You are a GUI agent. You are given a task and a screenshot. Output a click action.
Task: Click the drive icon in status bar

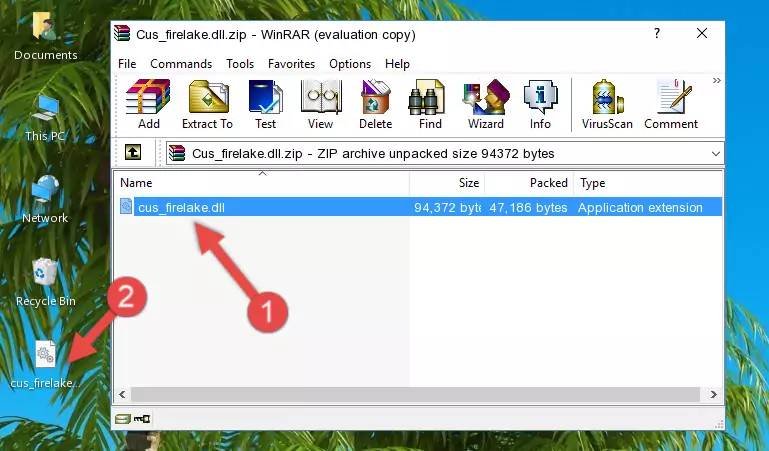(x=123, y=419)
